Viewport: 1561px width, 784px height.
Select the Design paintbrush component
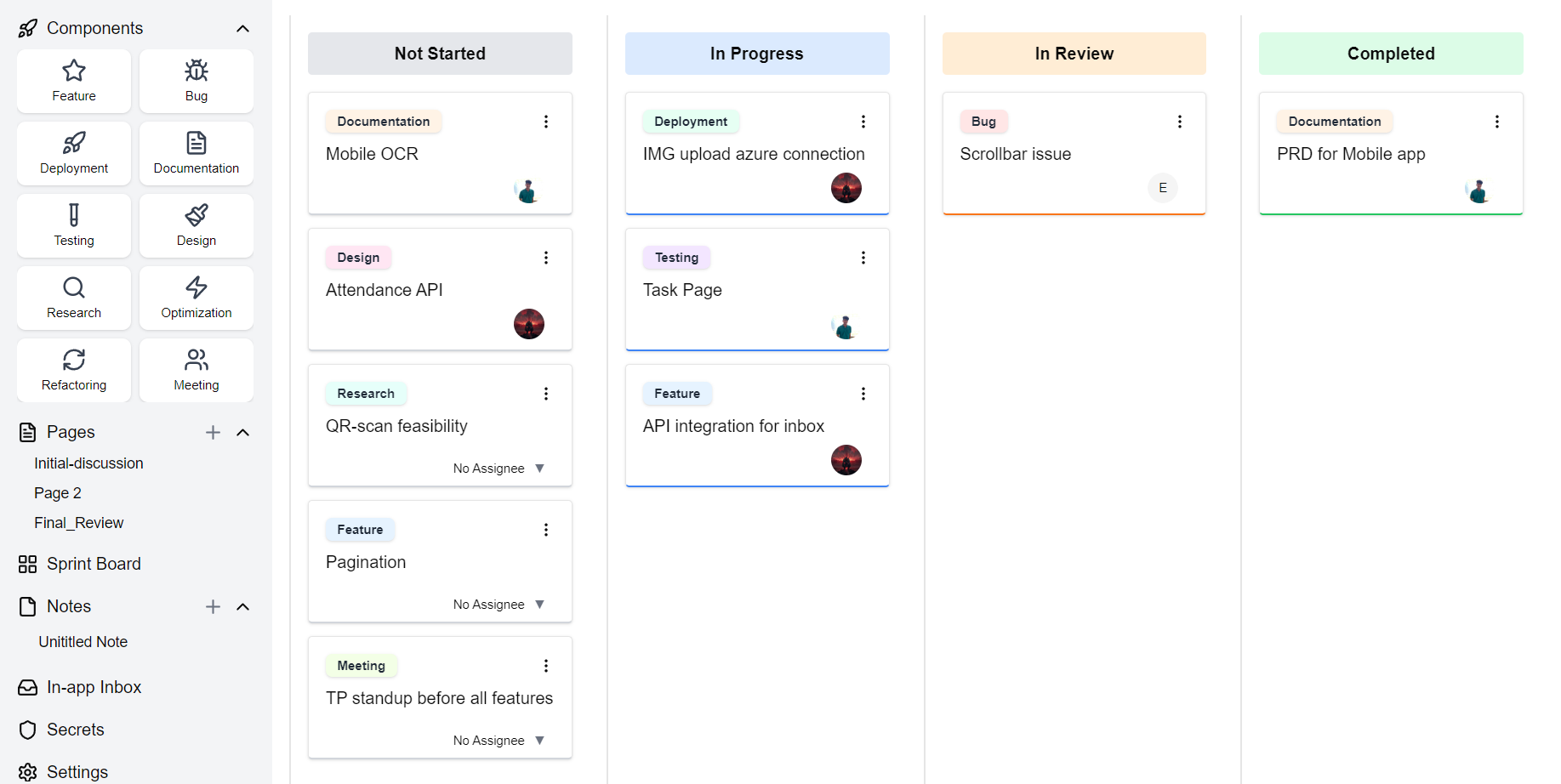tap(197, 225)
